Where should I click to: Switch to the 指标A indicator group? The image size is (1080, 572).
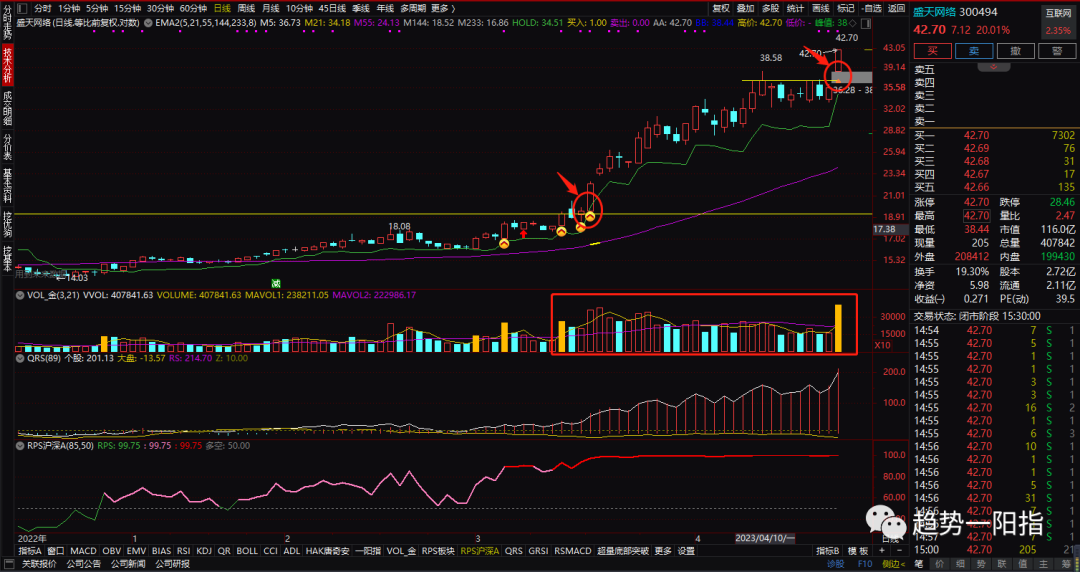click(x=30, y=551)
